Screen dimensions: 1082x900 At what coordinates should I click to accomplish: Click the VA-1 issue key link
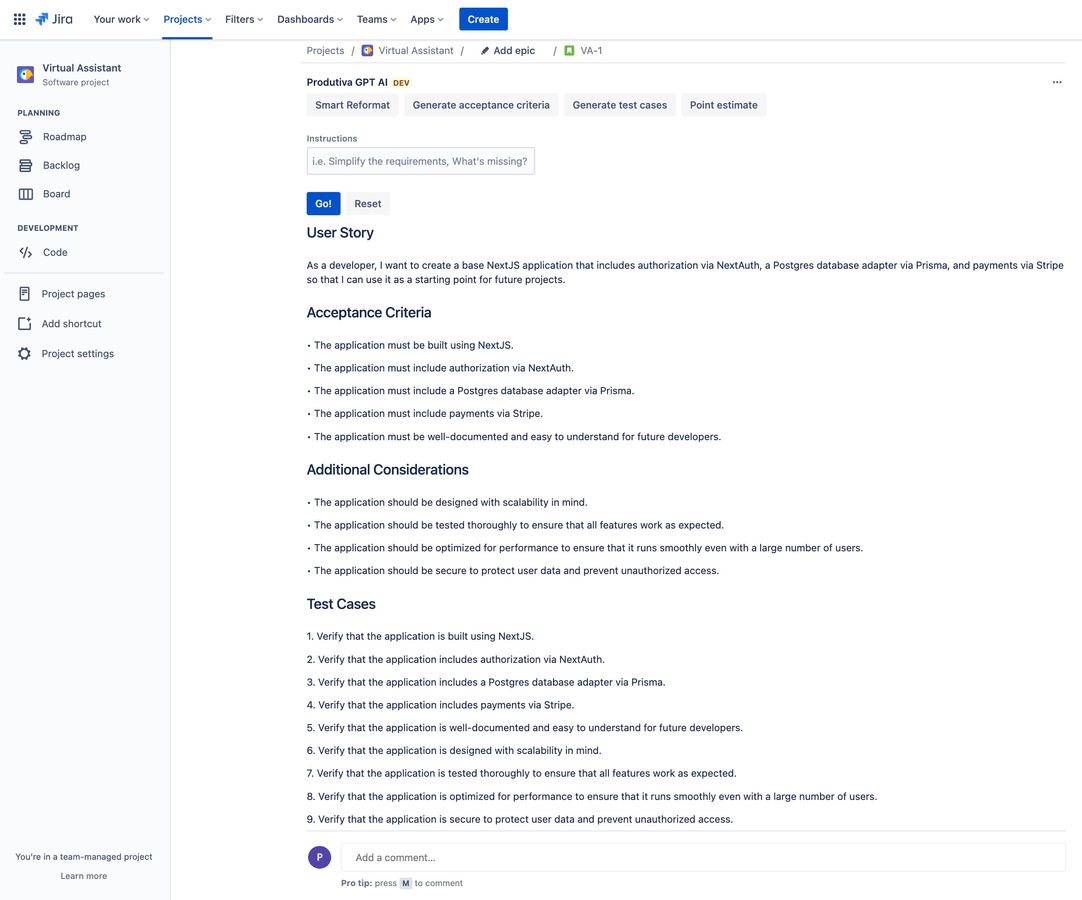[x=591, y=50]
